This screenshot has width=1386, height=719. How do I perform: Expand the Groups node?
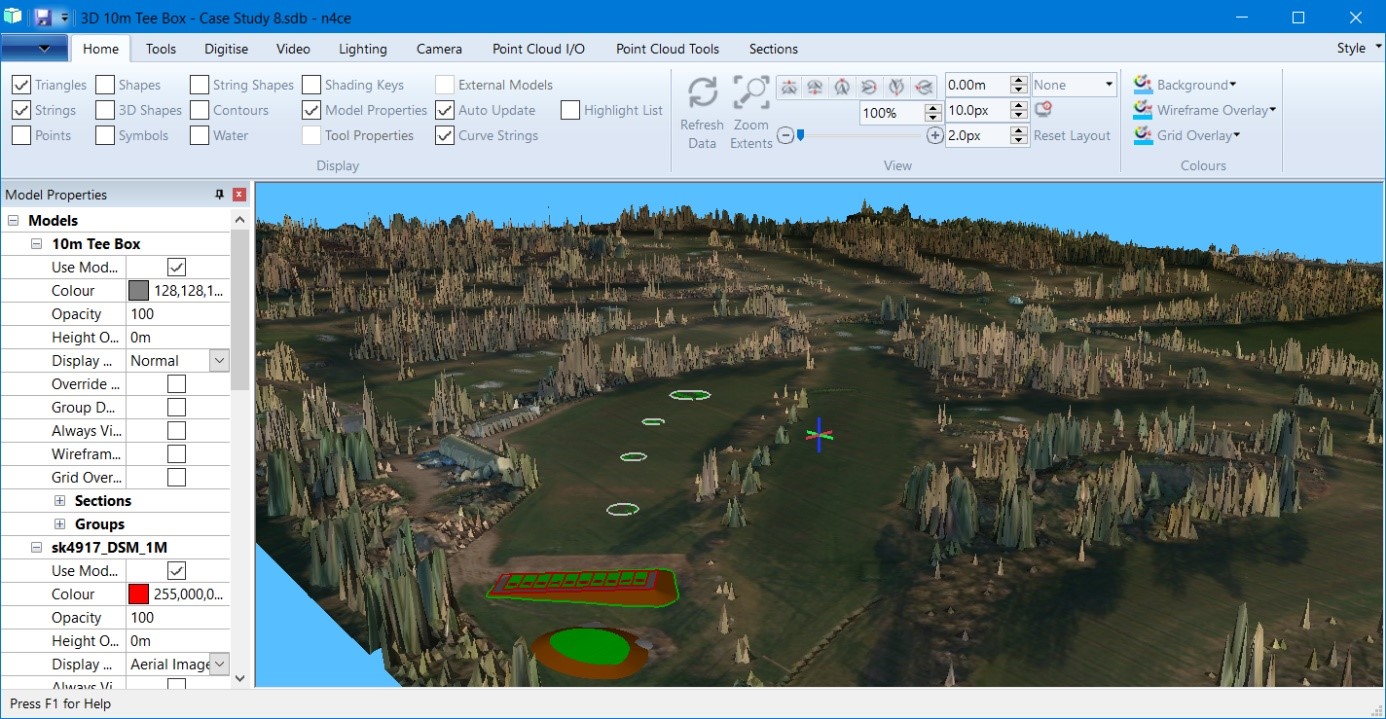(x=59, y=523)
